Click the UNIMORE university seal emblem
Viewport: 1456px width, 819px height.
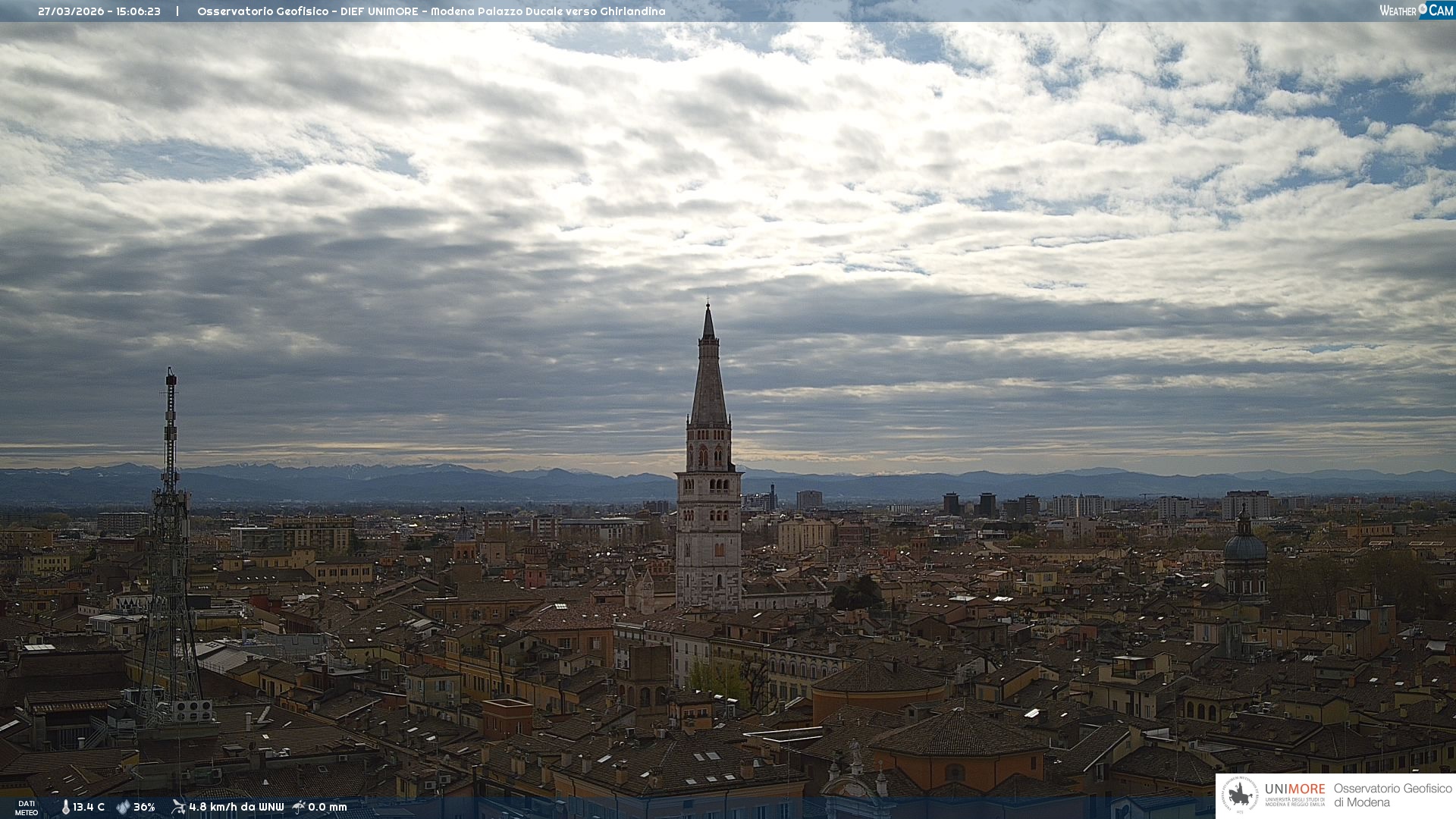[x=1241, y=795]
